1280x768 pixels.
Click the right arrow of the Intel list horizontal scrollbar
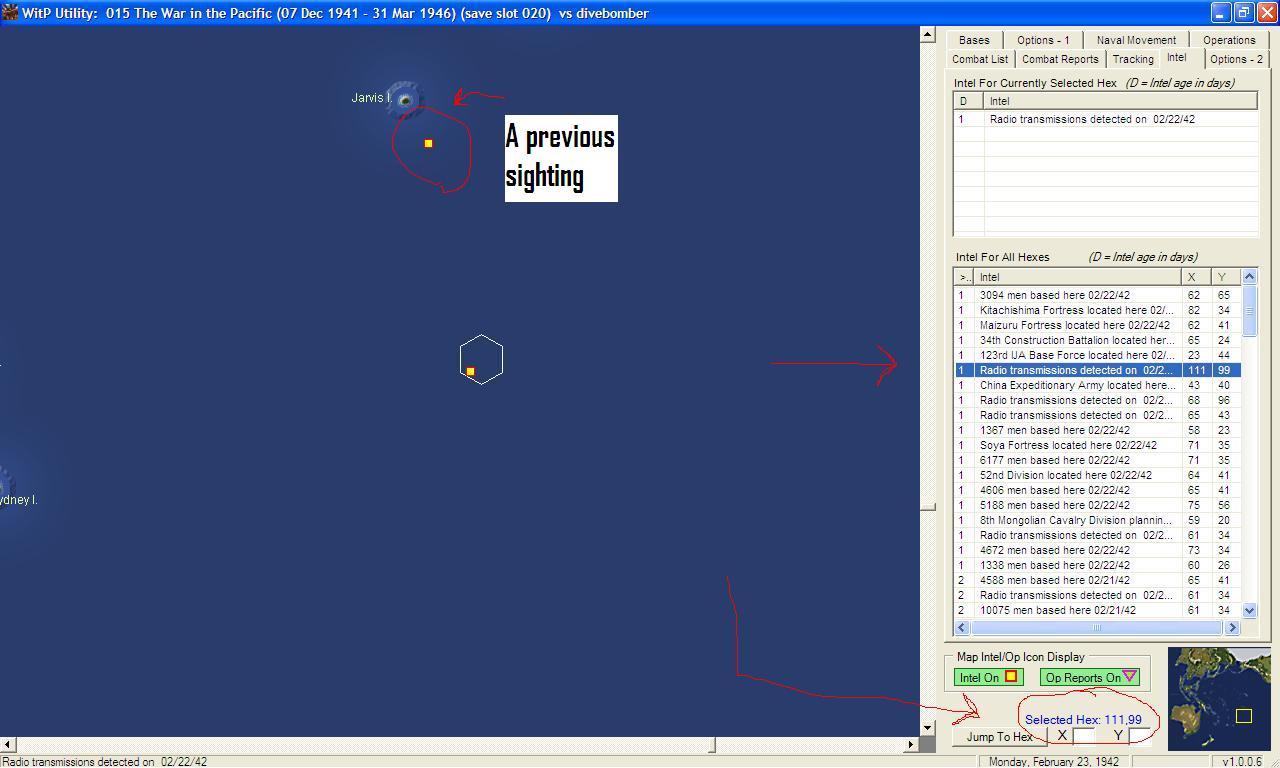click(1232, 627)
